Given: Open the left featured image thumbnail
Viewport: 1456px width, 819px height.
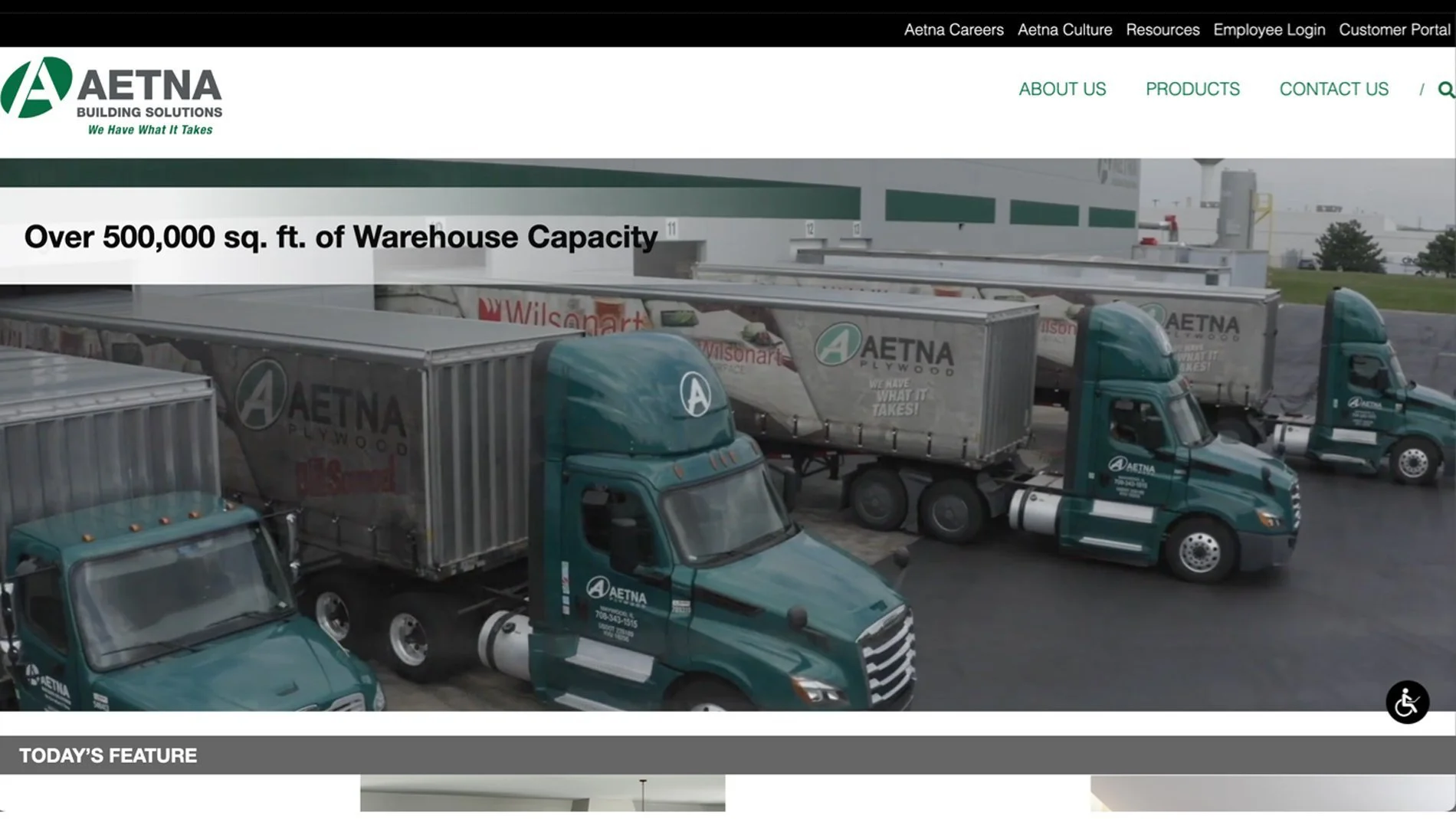Looking at the screenshot, I should coord(543,793).
